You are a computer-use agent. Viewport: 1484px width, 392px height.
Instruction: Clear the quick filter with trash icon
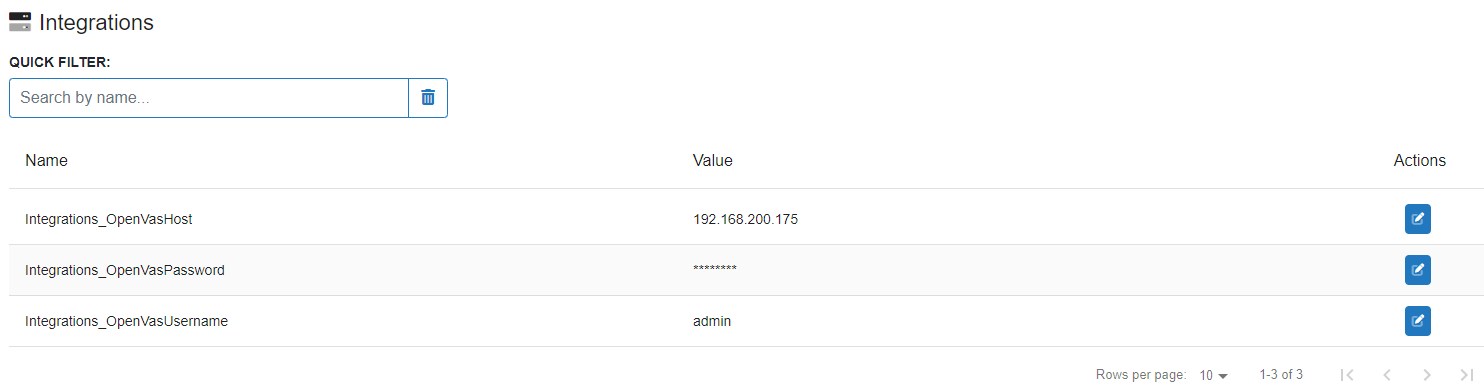click(x=428, y=98)
